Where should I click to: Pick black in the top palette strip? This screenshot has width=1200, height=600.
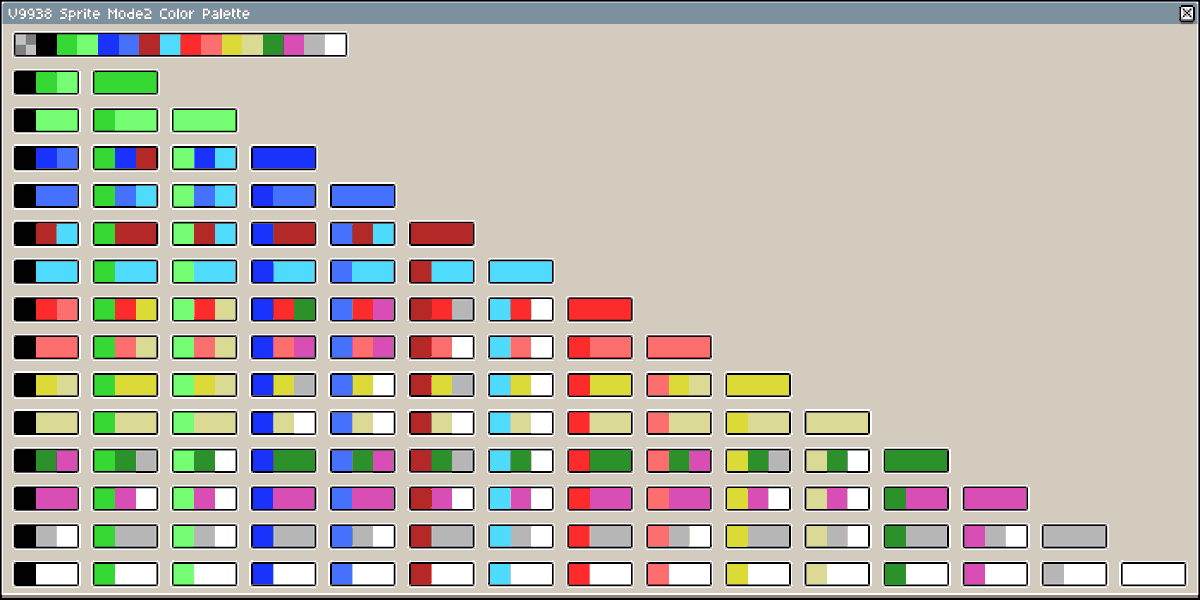(x=46, y=44)
